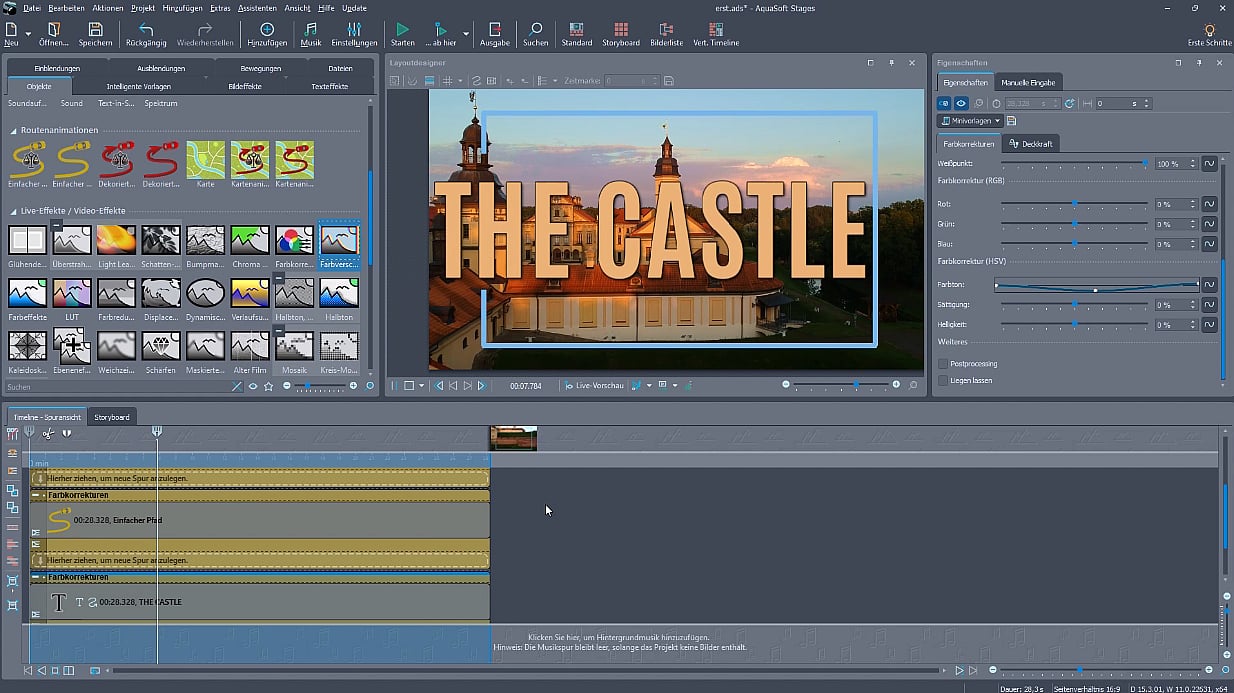Open the Ausgabe export icon
The width and height of the screenshot is (1234, 693).
[494, 30]
